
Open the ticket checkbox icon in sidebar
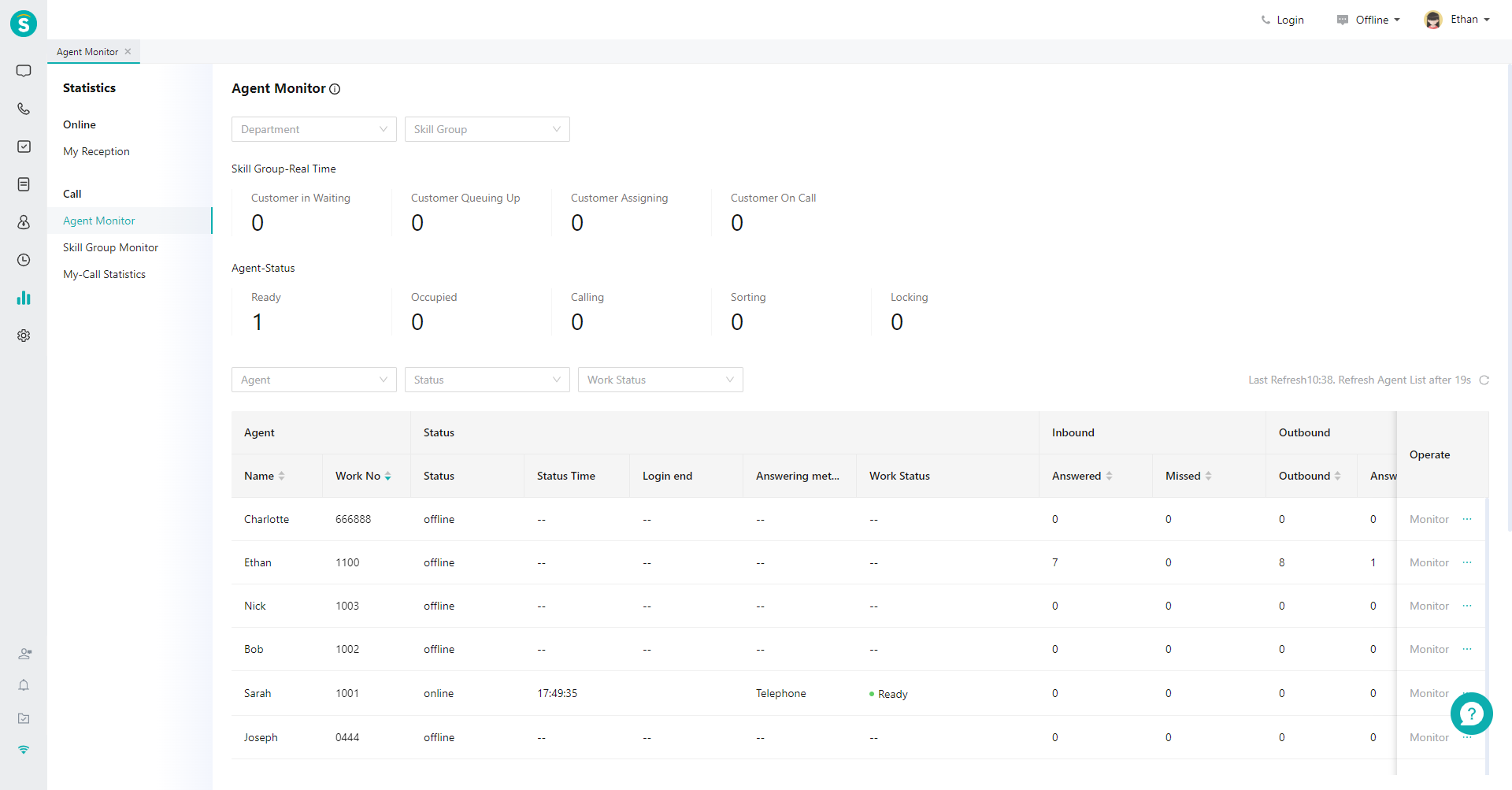coord(24,147)
